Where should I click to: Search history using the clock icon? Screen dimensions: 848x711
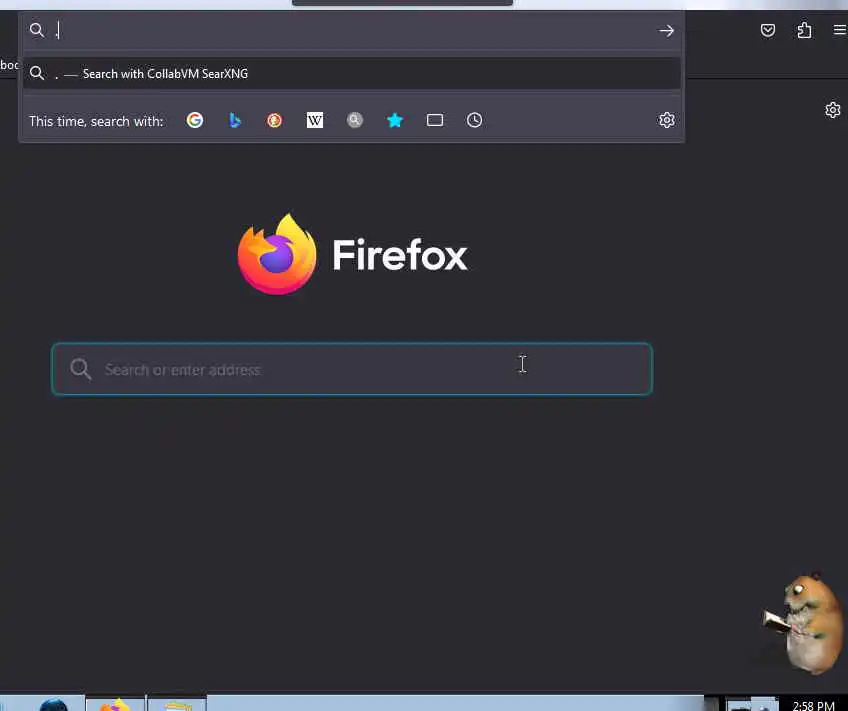tap(474, 120)
